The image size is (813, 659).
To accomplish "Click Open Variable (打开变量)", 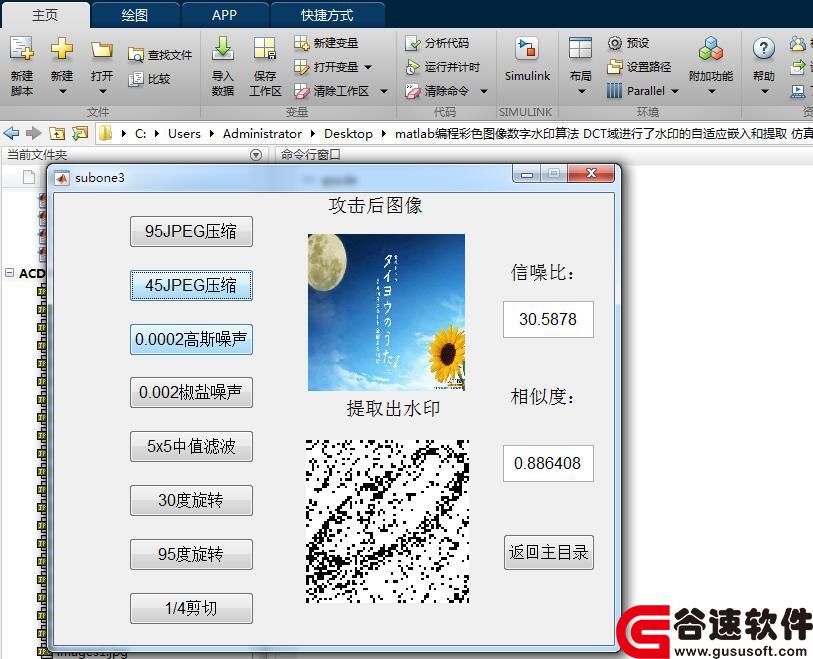I will point(327,67).
